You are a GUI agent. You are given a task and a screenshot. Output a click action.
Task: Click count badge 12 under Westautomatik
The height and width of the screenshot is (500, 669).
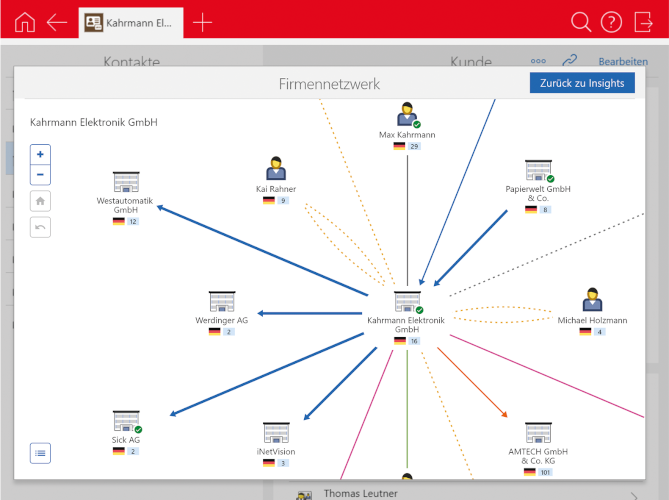click(133, 221)
